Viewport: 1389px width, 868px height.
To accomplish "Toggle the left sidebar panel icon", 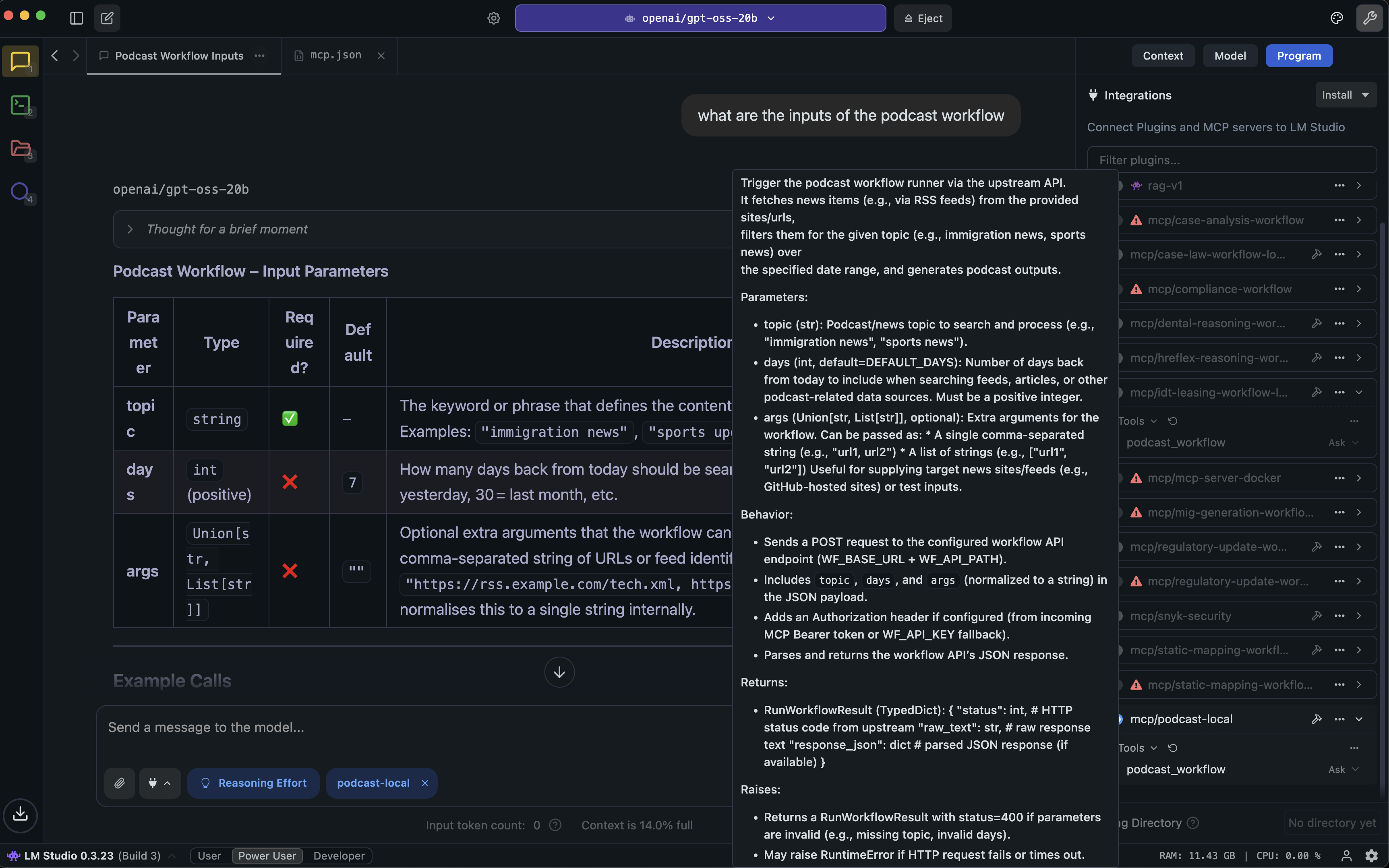I will pos(77,19).
